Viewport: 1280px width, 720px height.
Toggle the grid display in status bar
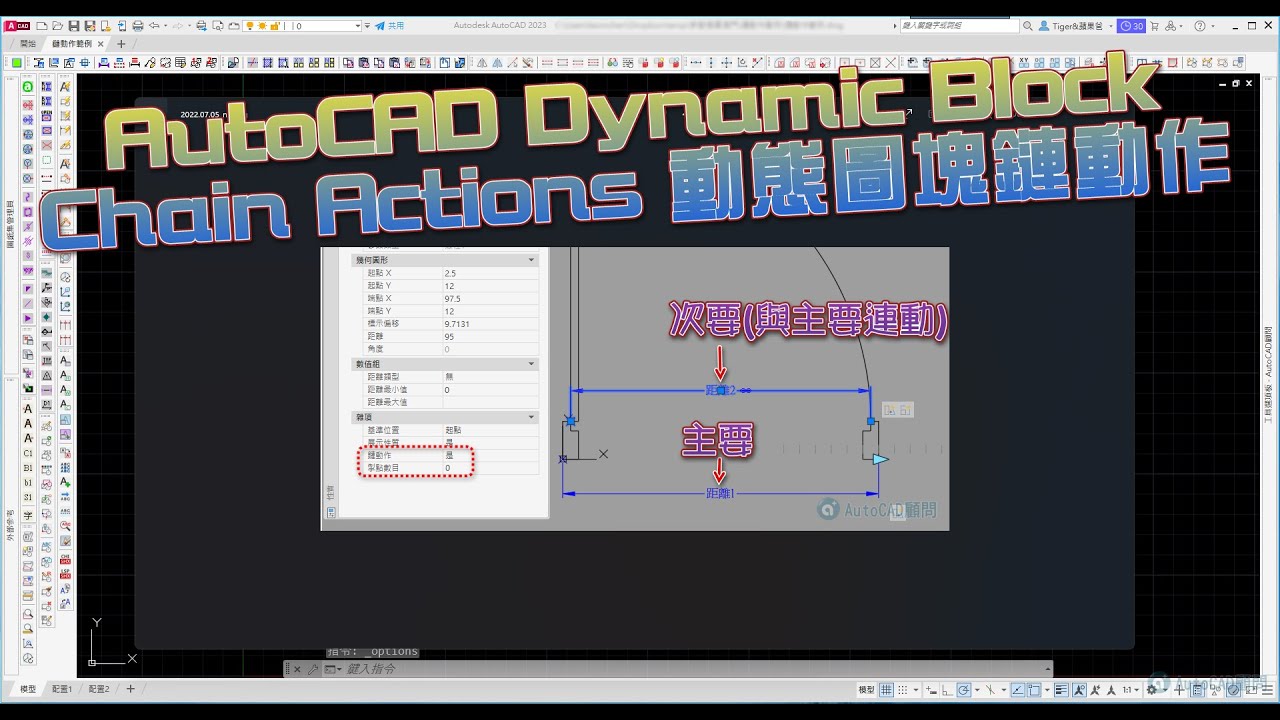[x=886, y=690]
